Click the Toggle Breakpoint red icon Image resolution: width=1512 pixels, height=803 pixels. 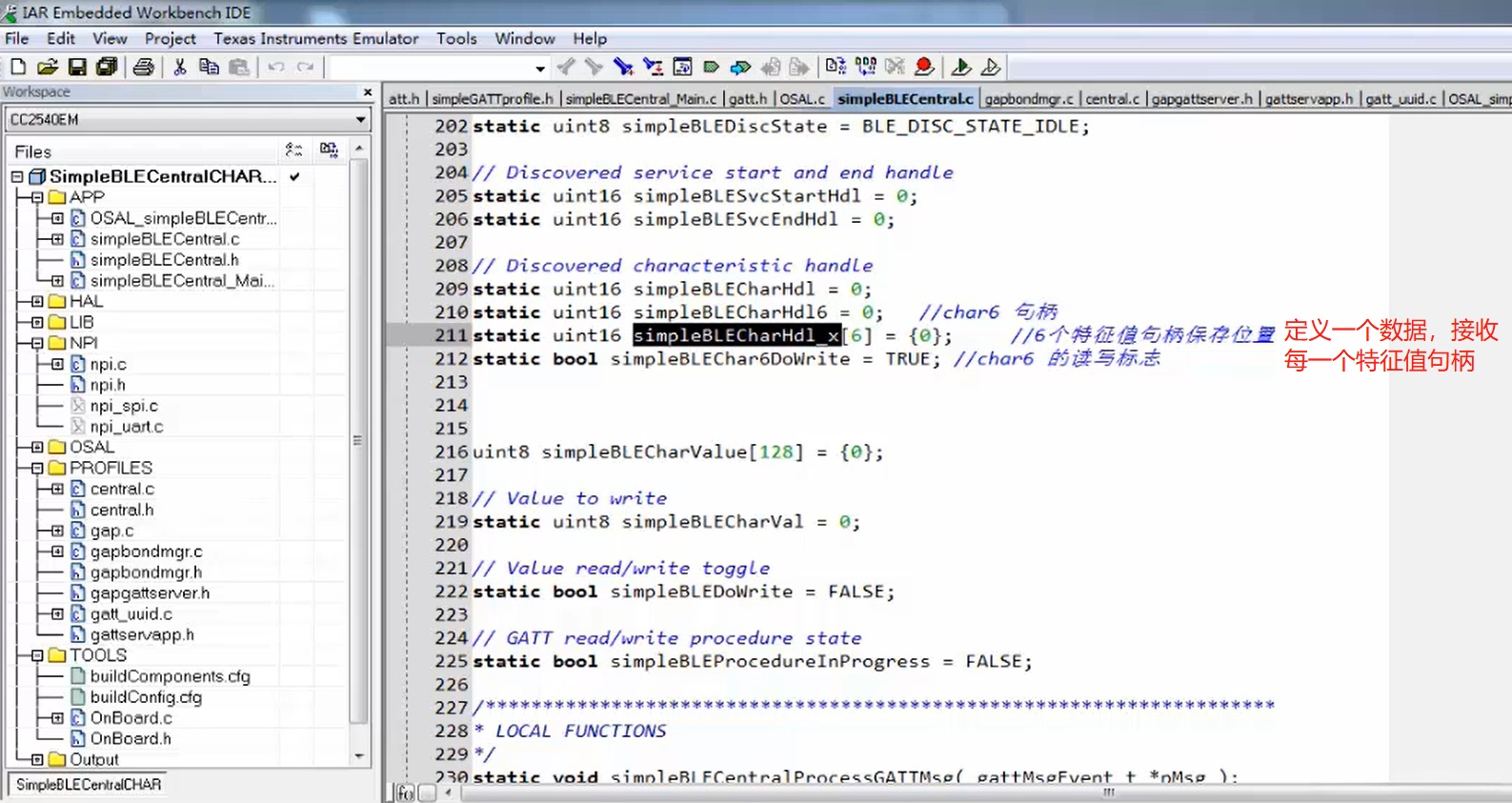coord(923,67)
